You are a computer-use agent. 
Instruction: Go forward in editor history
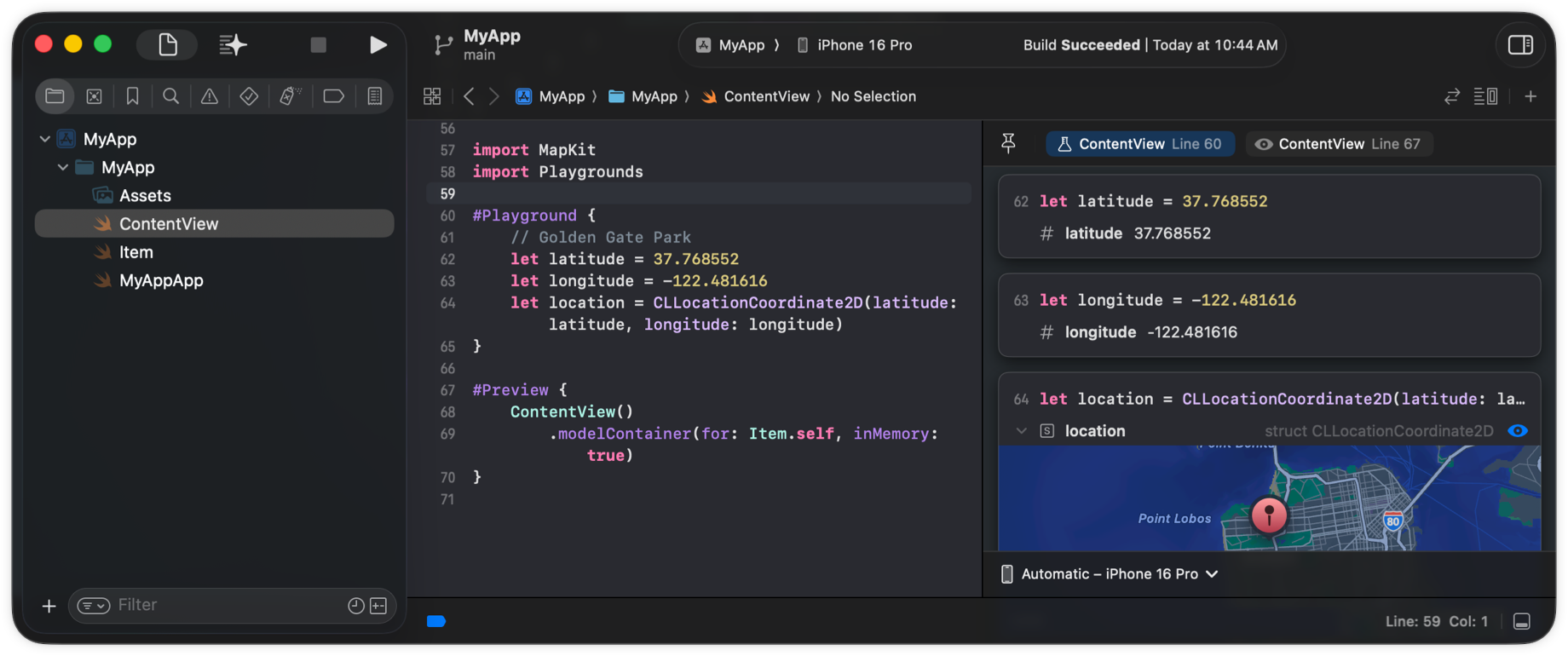[x=493, y=96]
